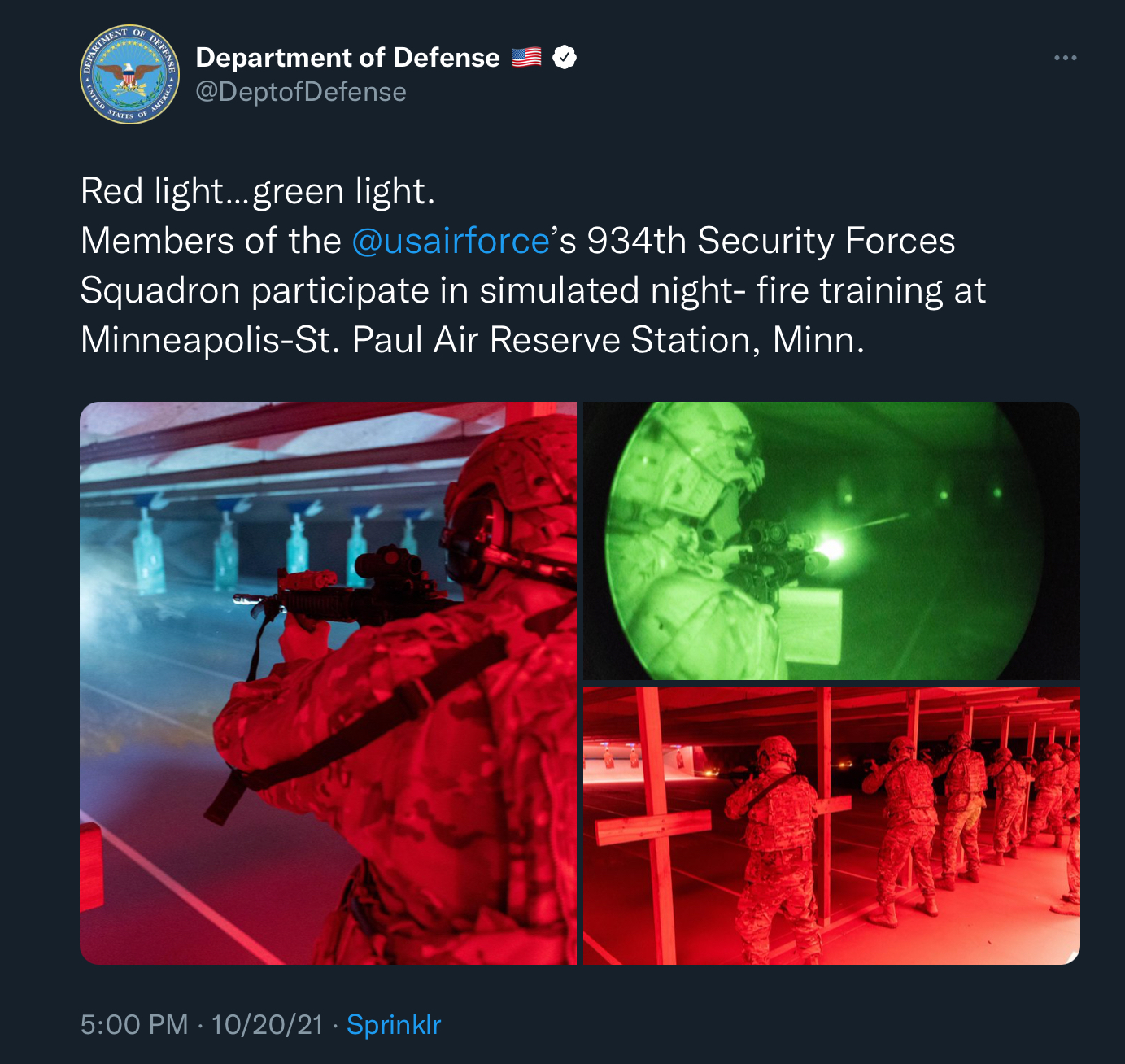Viewport: 1125px width, 1064px height.
Task: Follow the @usairforce mention link
Action: click(x=451, y=241)
